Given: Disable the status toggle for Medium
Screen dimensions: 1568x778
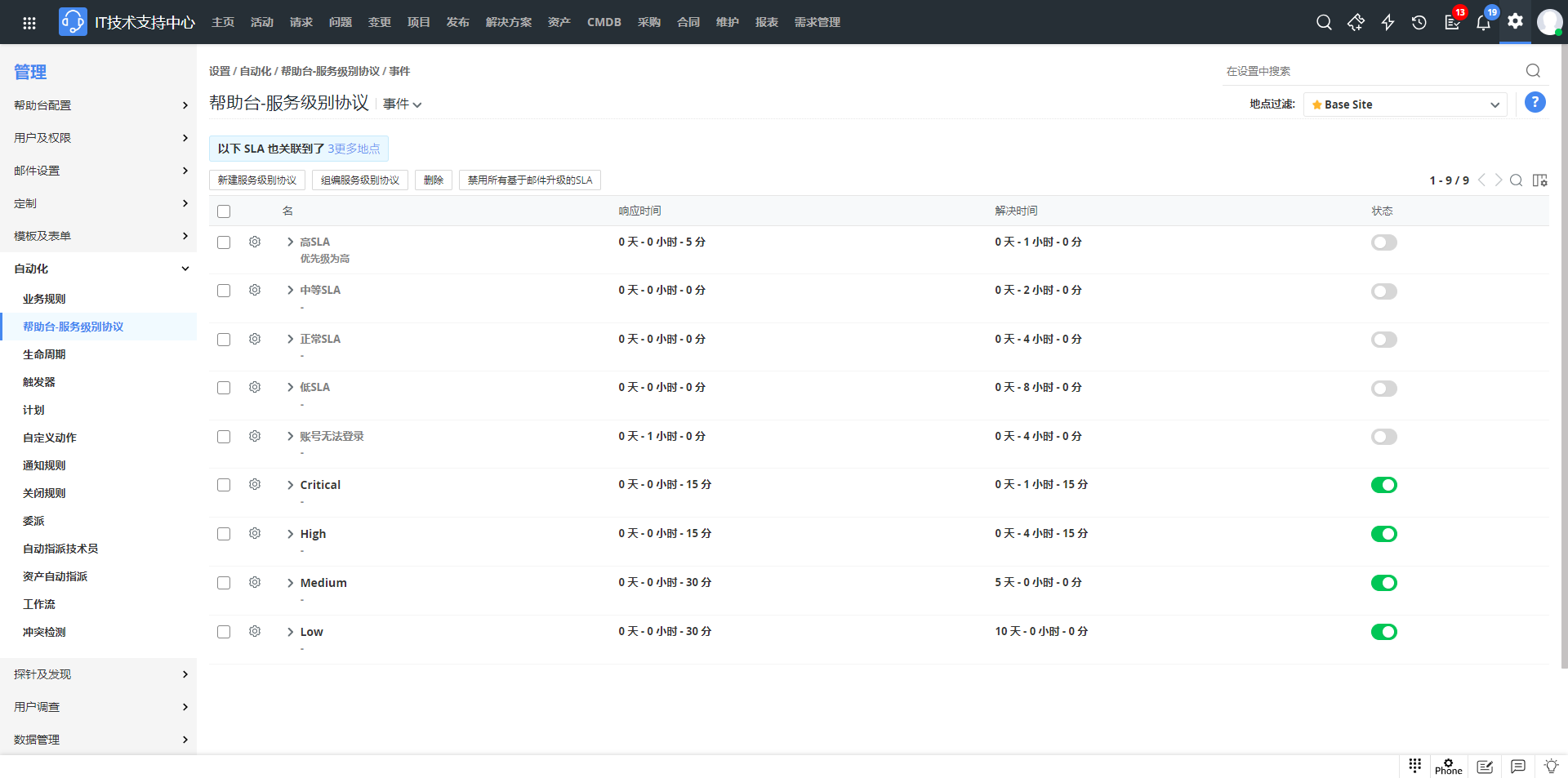Looking at the screenshot, I should pyautogui.click(x=1384, y=583).
